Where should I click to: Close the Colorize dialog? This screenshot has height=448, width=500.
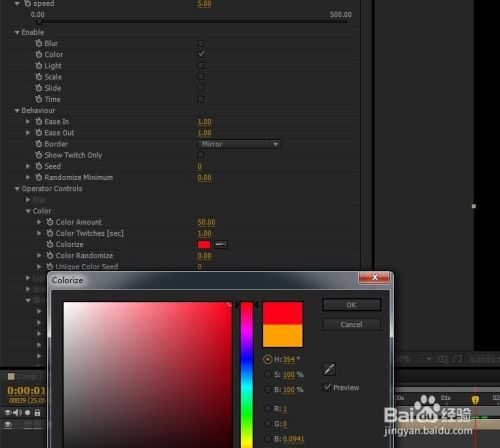pos(374,277)
